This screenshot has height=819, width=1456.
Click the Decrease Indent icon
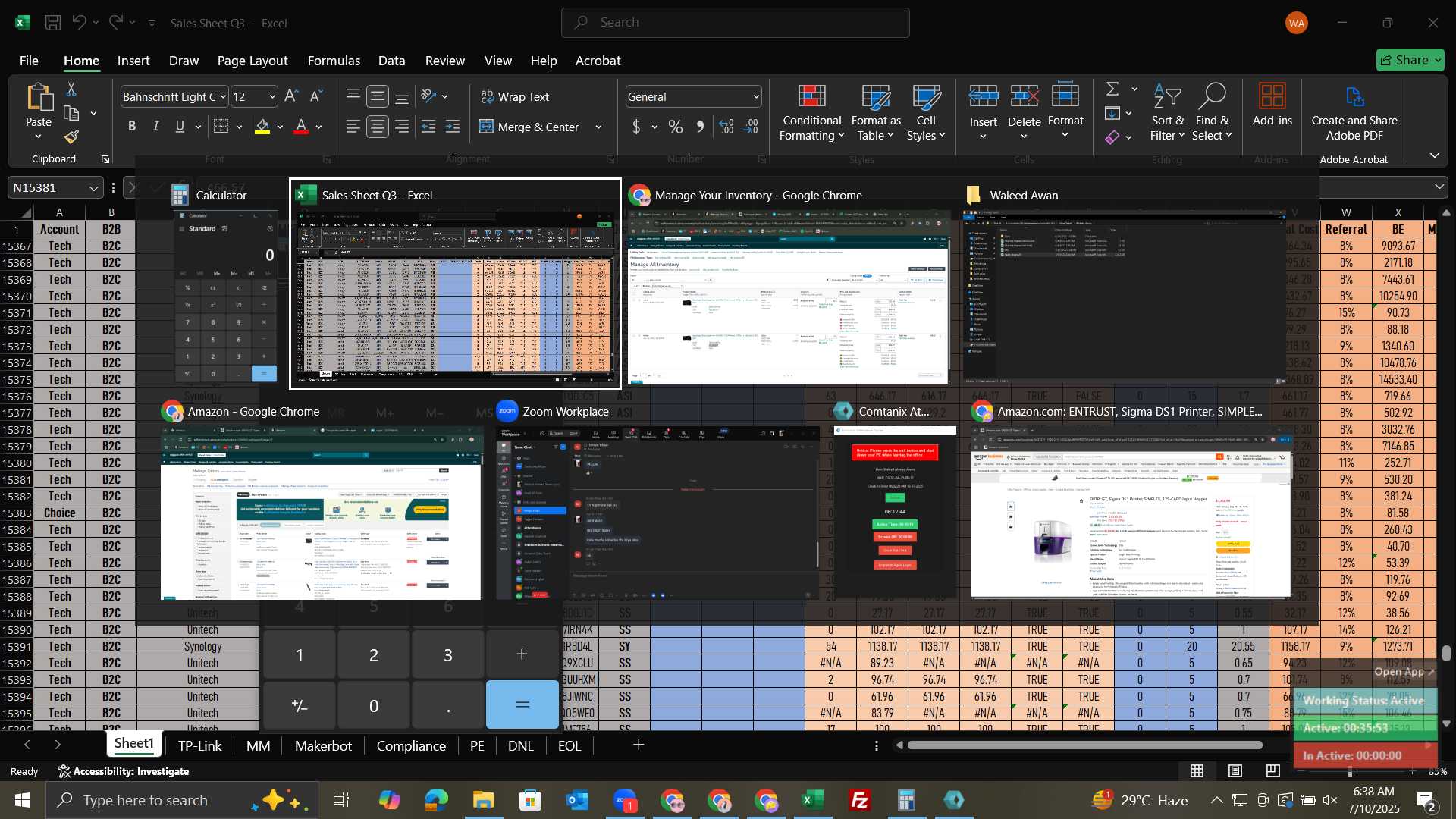428,127
